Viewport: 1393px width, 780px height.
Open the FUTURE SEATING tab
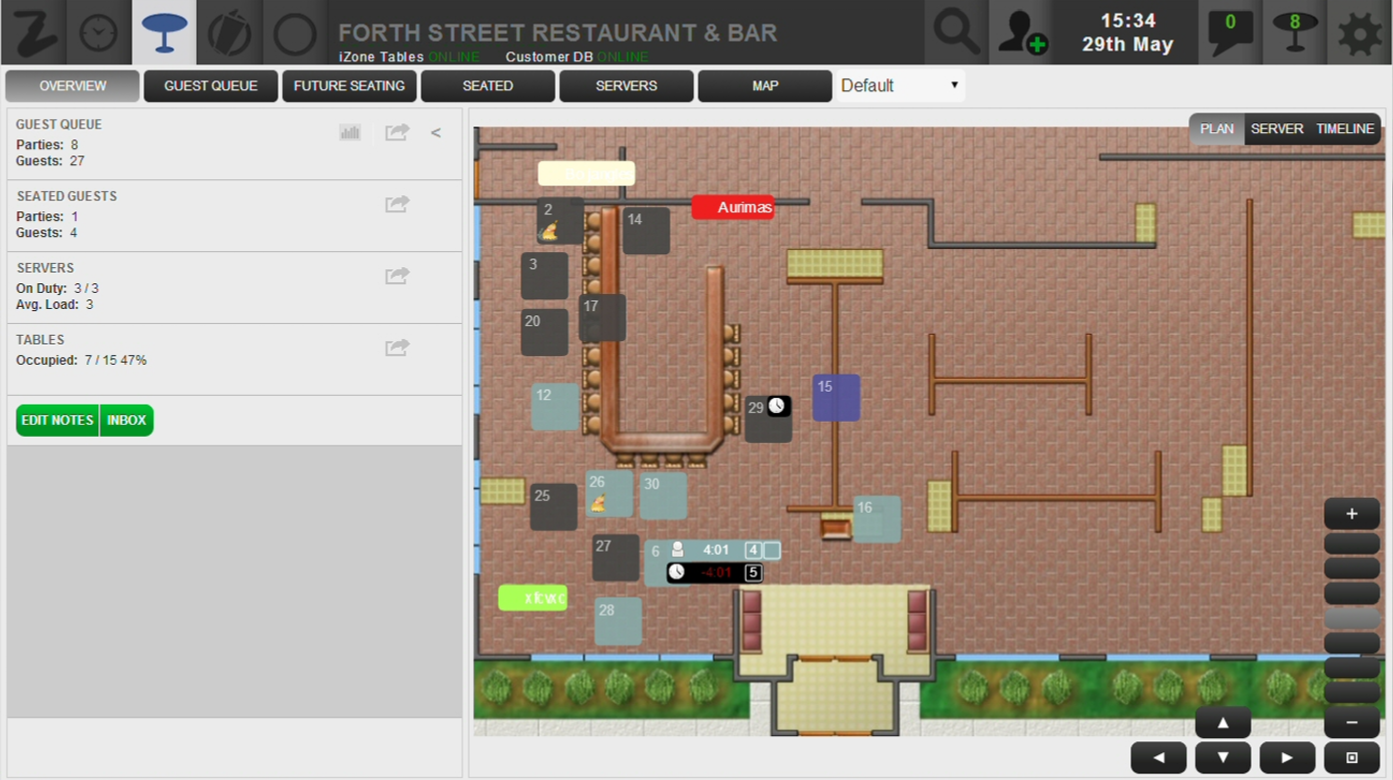tap(349, 86)
